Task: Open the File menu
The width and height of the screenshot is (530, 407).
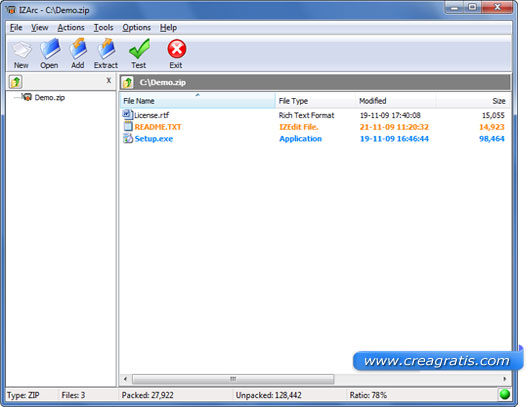Action: [16, 27]
